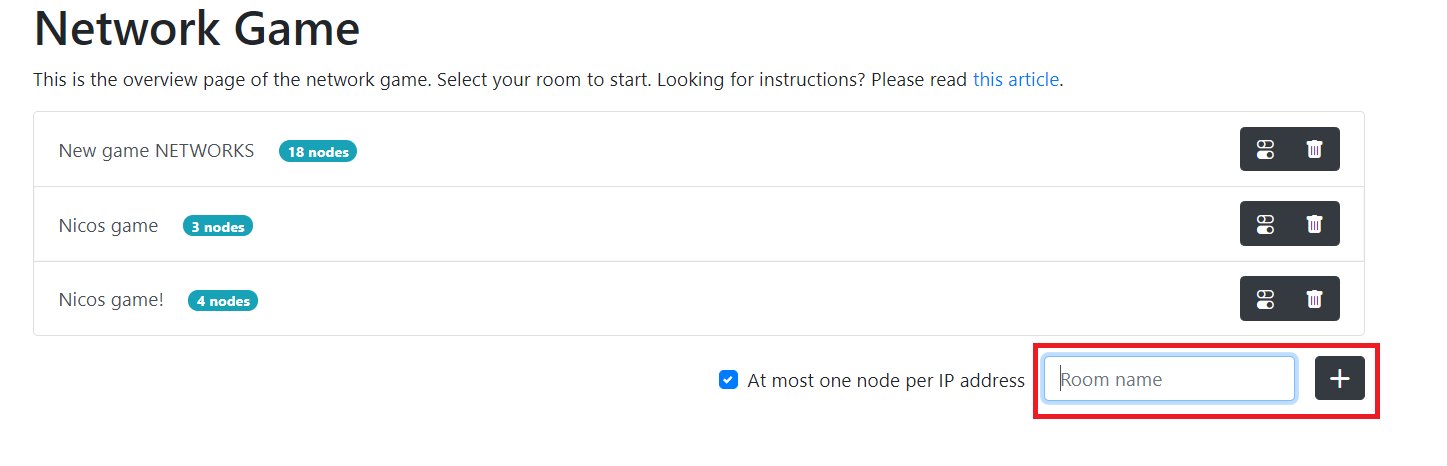Click the 3 nodes badge

[x=217, y=227]
